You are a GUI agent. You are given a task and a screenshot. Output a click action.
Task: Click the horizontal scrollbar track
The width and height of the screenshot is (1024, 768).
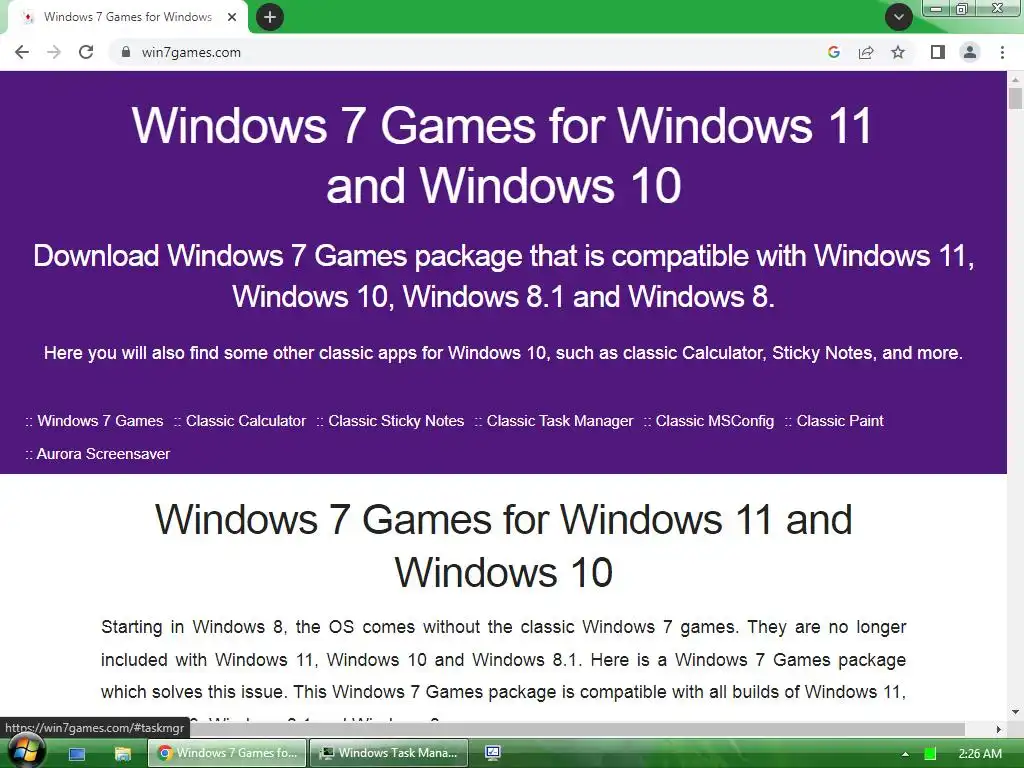tap(978, 729)
